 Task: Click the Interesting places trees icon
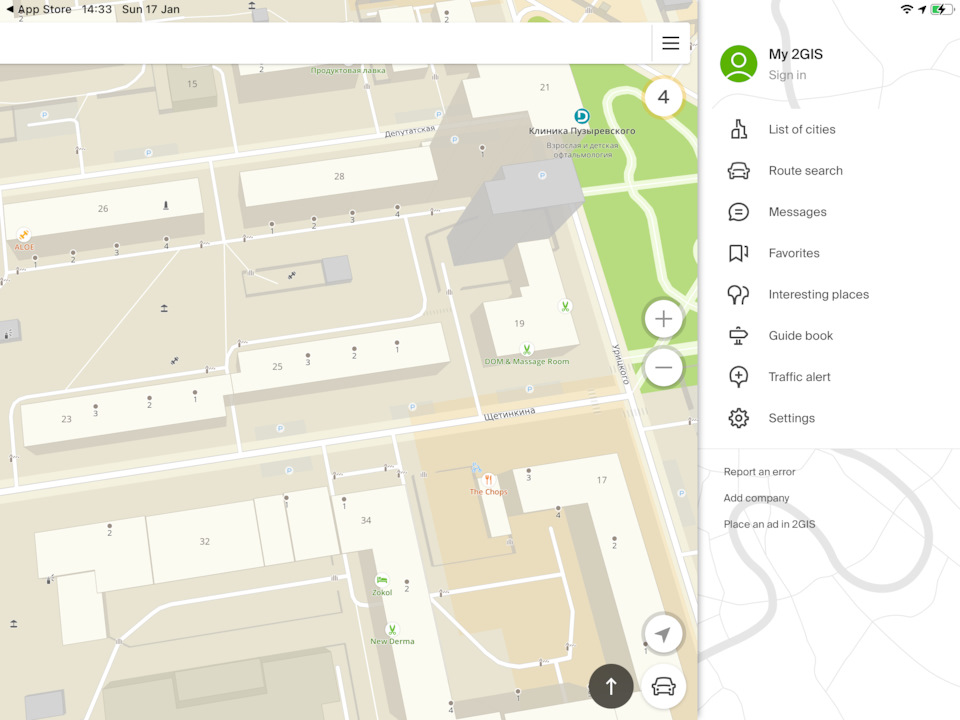[738, 294]
